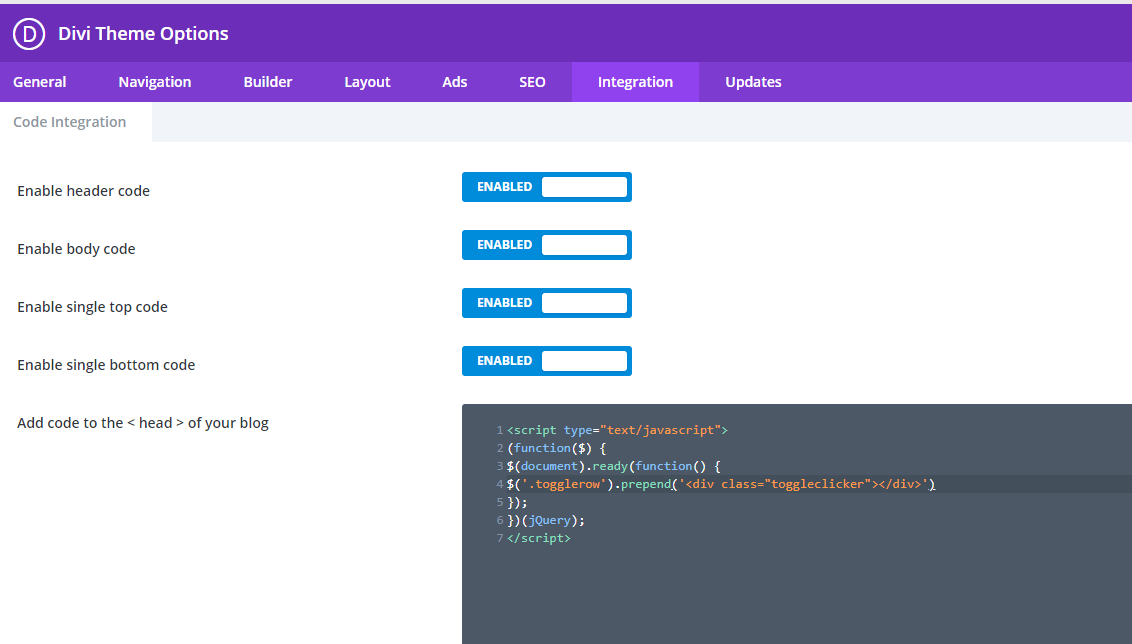Select the Ads tab
The height and width of the screenshot is (644, 1132).
tap(455, 82)
